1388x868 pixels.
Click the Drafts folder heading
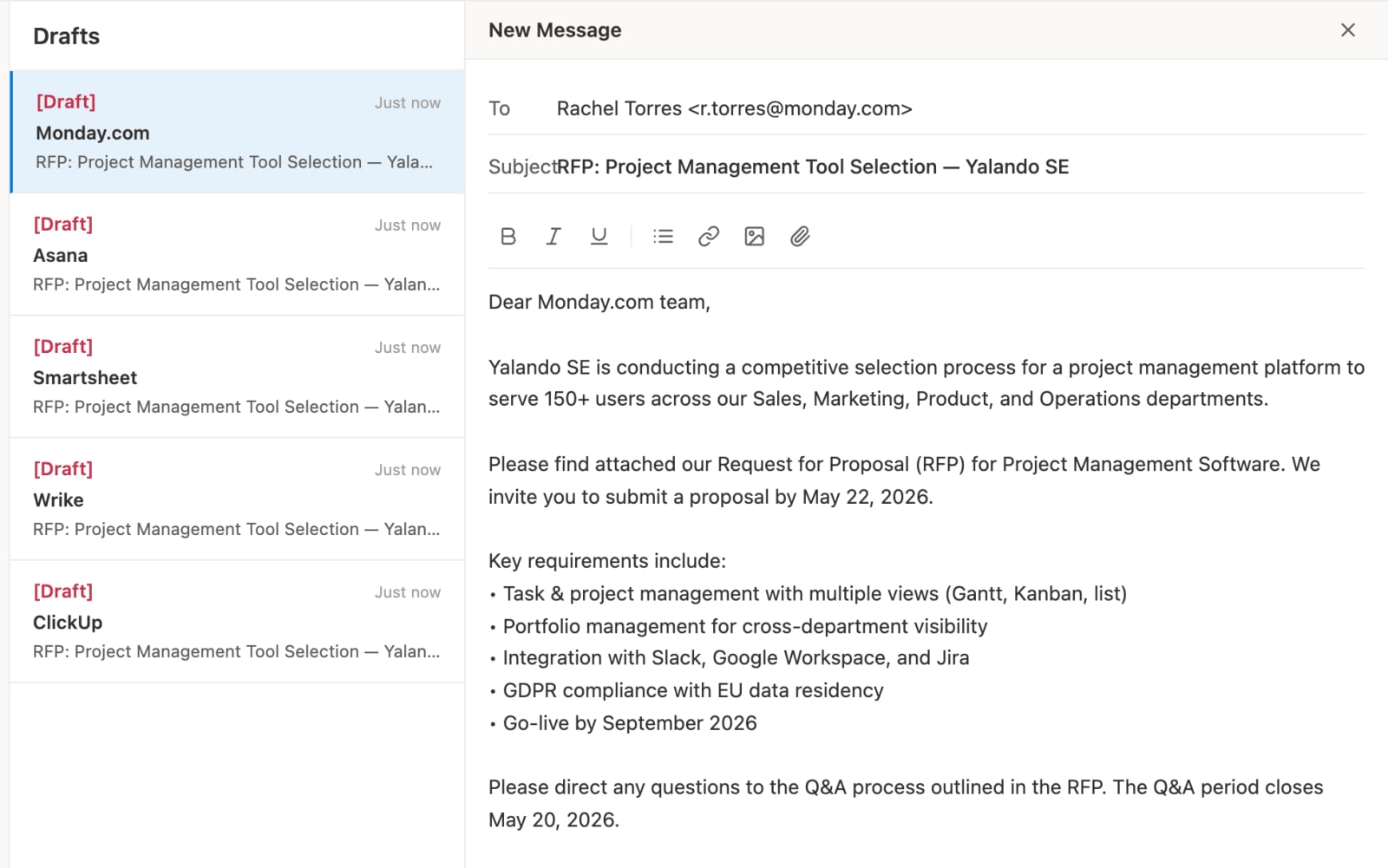(66, 36)
